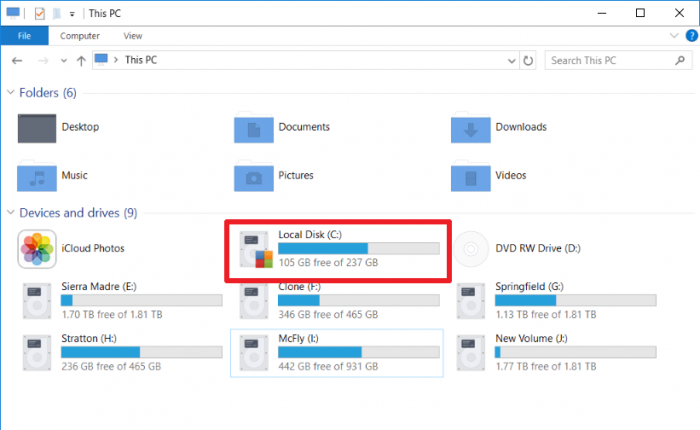Image resolution: width=700 pixels, height=430 pixels.
Task: Click the Springfield (G:) usage bar
Action: point(575,301)
